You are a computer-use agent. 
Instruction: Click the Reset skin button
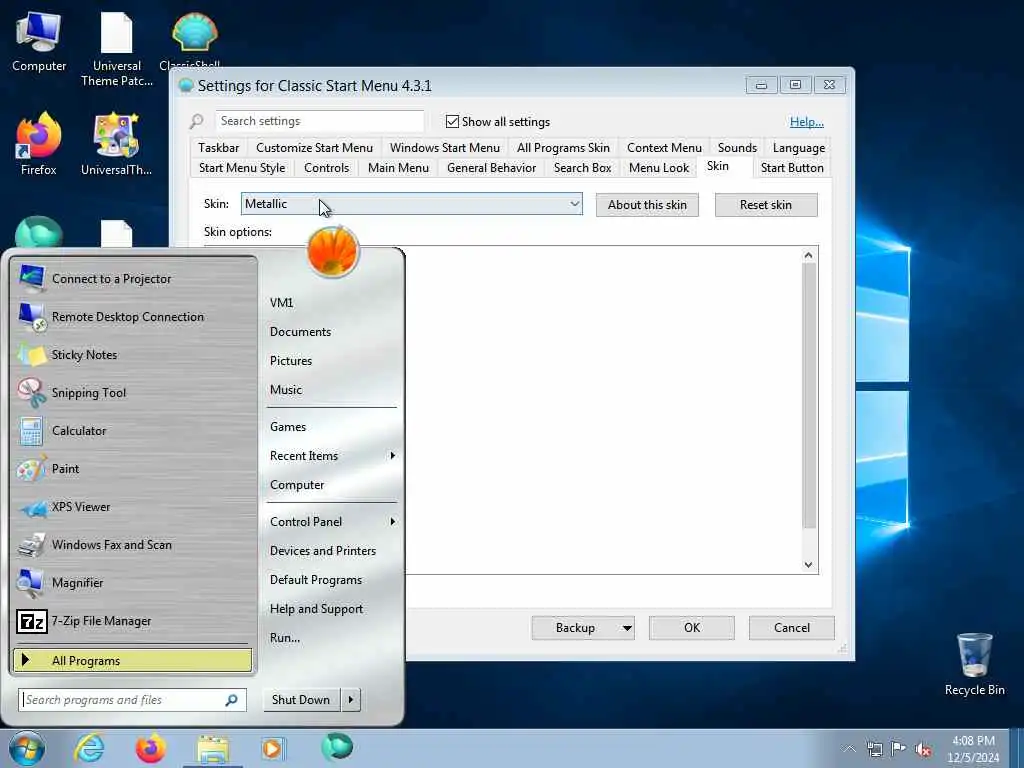click(x=765, y=205)
